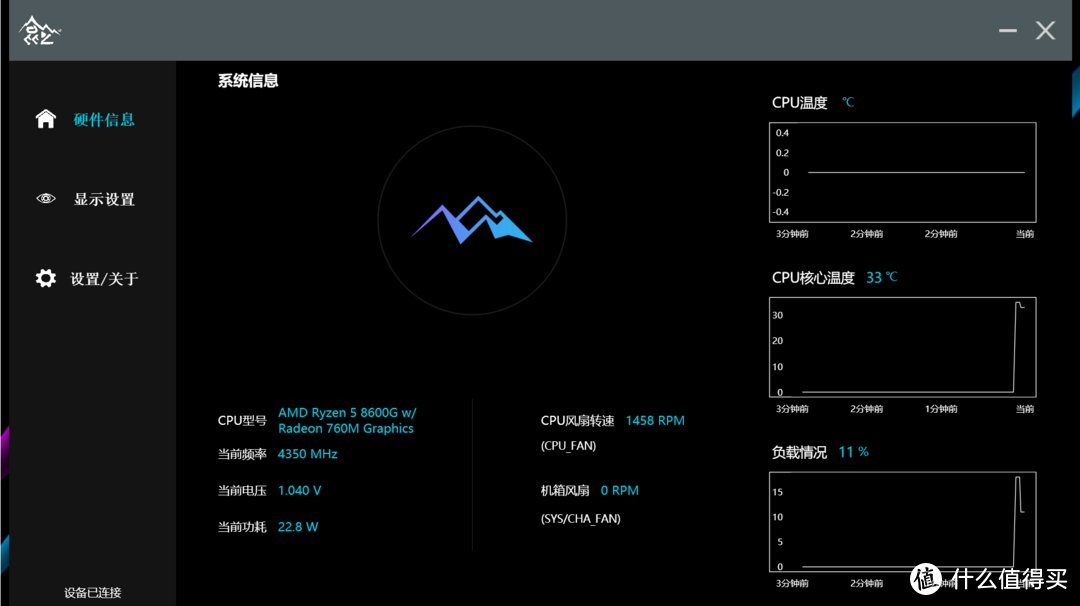Minimize the application window
This screenshot has height=606, width=1080.
(x=1008, y=30)
